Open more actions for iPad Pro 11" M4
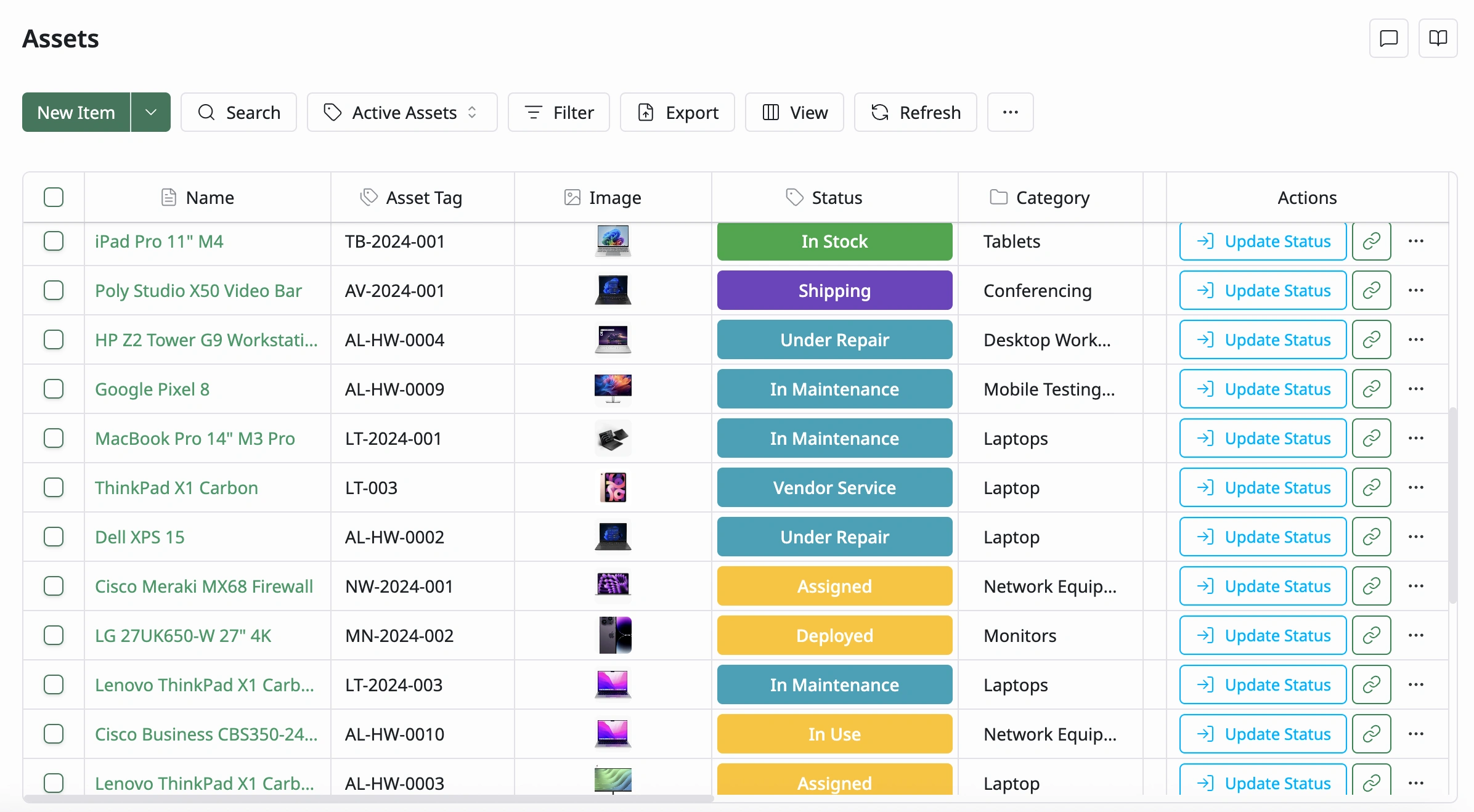Screen dimensions: 1474x812 point(1416,241)
